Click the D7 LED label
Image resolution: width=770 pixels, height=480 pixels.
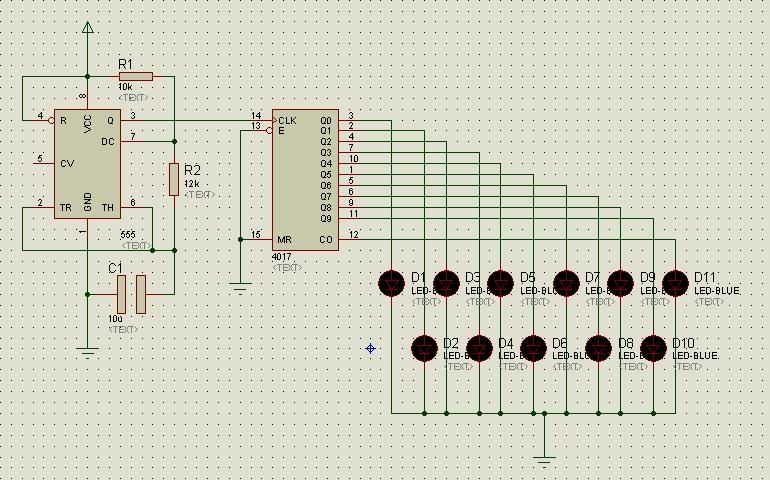tap(592, 278)
